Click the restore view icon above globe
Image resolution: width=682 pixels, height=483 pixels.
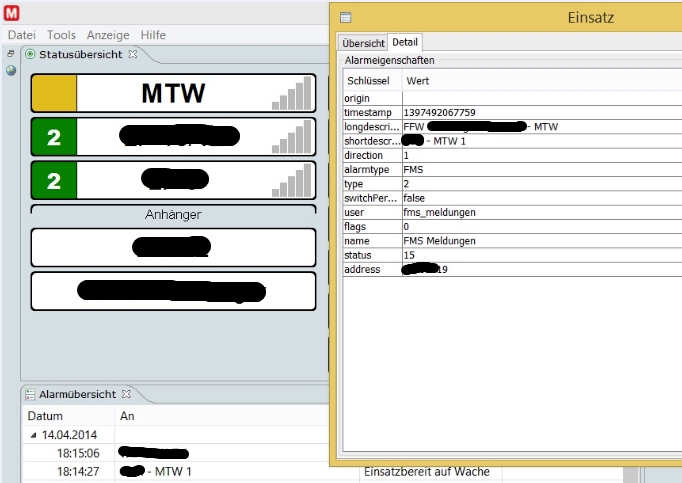click(x=11, y=53)
